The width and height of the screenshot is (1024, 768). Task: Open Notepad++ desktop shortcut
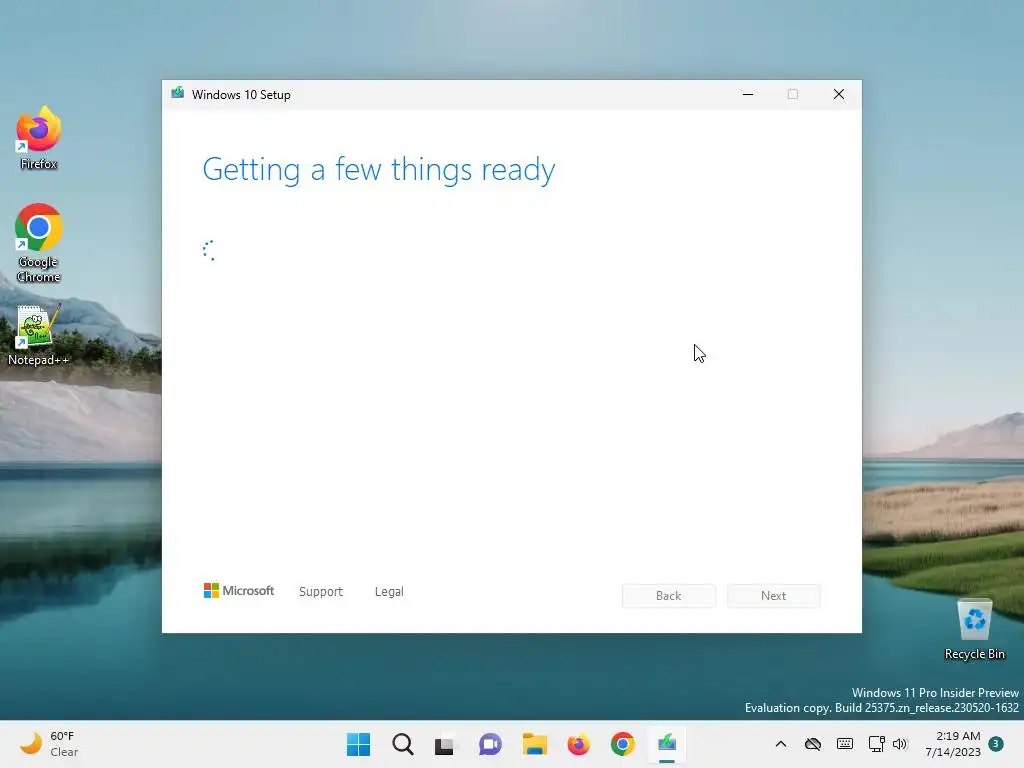39,334
